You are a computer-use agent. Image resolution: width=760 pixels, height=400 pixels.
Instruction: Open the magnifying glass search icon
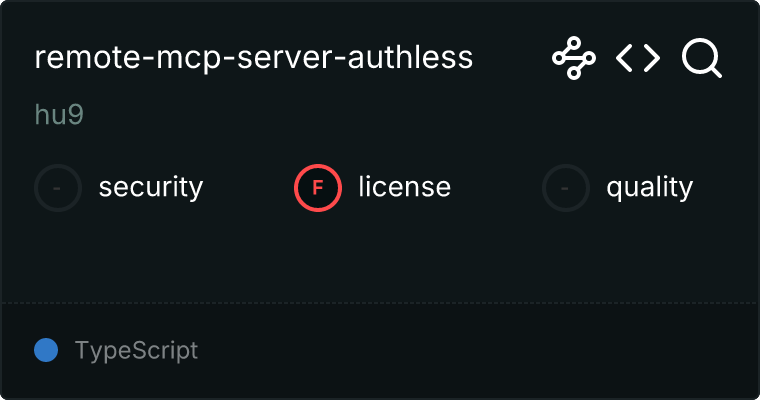tap(702, 58)
